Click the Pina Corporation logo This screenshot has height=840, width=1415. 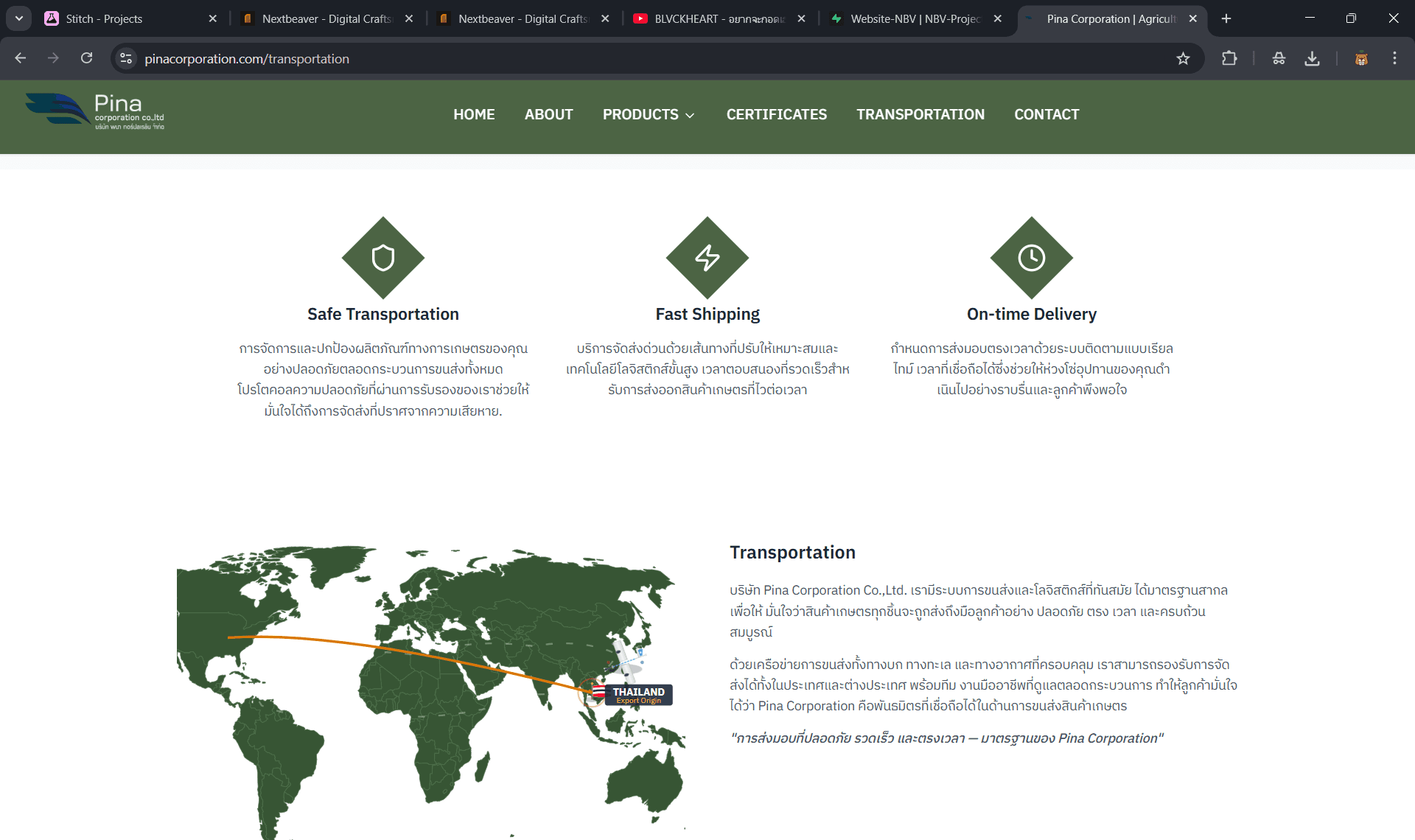coord(94,112)
